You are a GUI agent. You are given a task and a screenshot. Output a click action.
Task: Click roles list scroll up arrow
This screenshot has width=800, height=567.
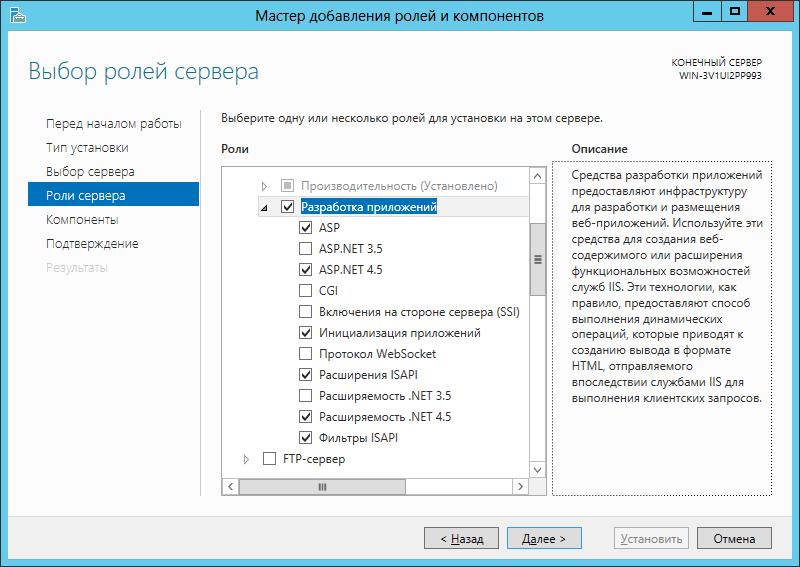tap(537, 177)
